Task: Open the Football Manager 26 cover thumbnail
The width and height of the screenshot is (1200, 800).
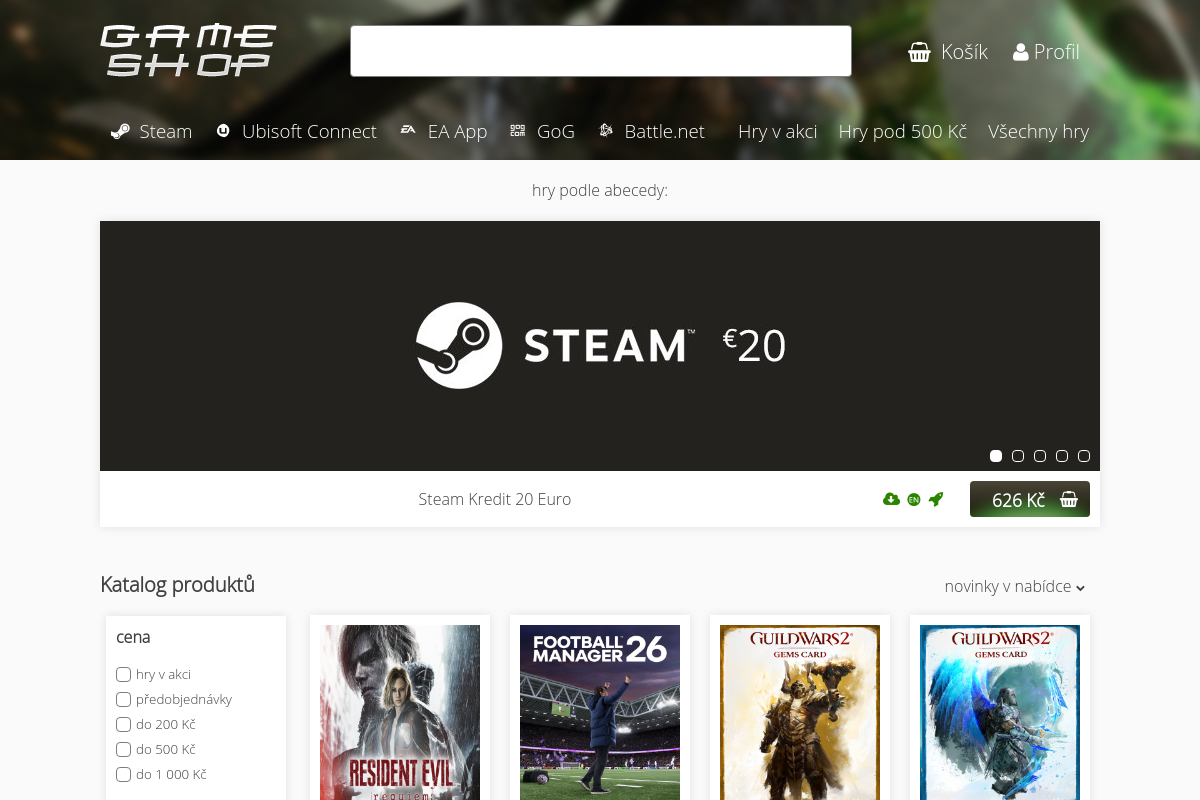Action: (x=600, y=712)
